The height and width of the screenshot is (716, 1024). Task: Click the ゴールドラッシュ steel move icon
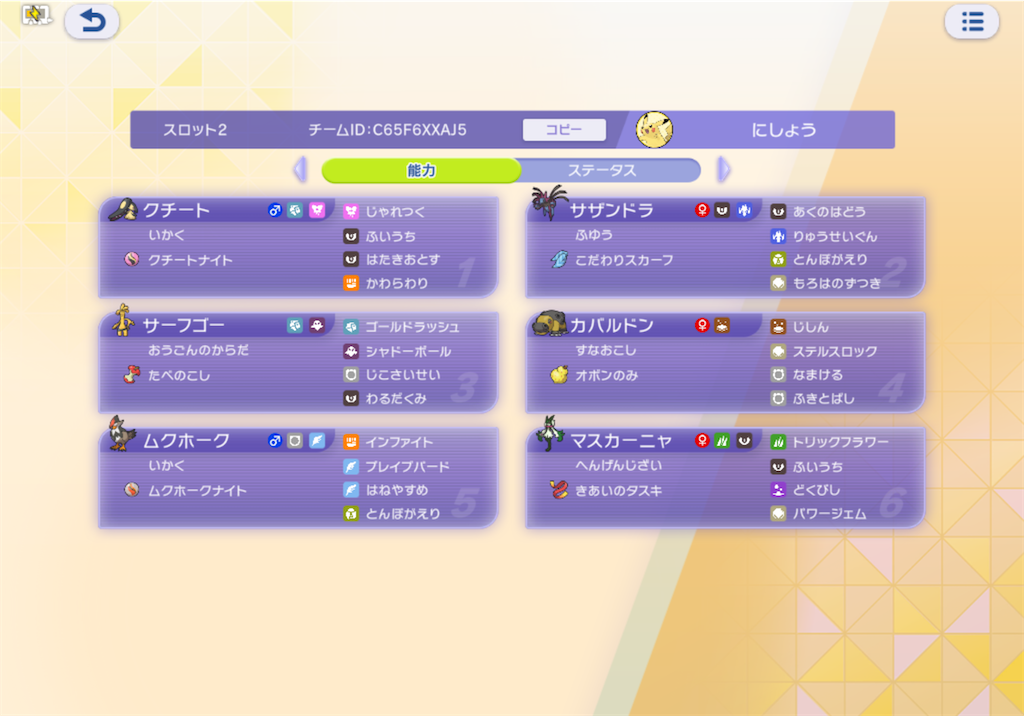[351, 327]
